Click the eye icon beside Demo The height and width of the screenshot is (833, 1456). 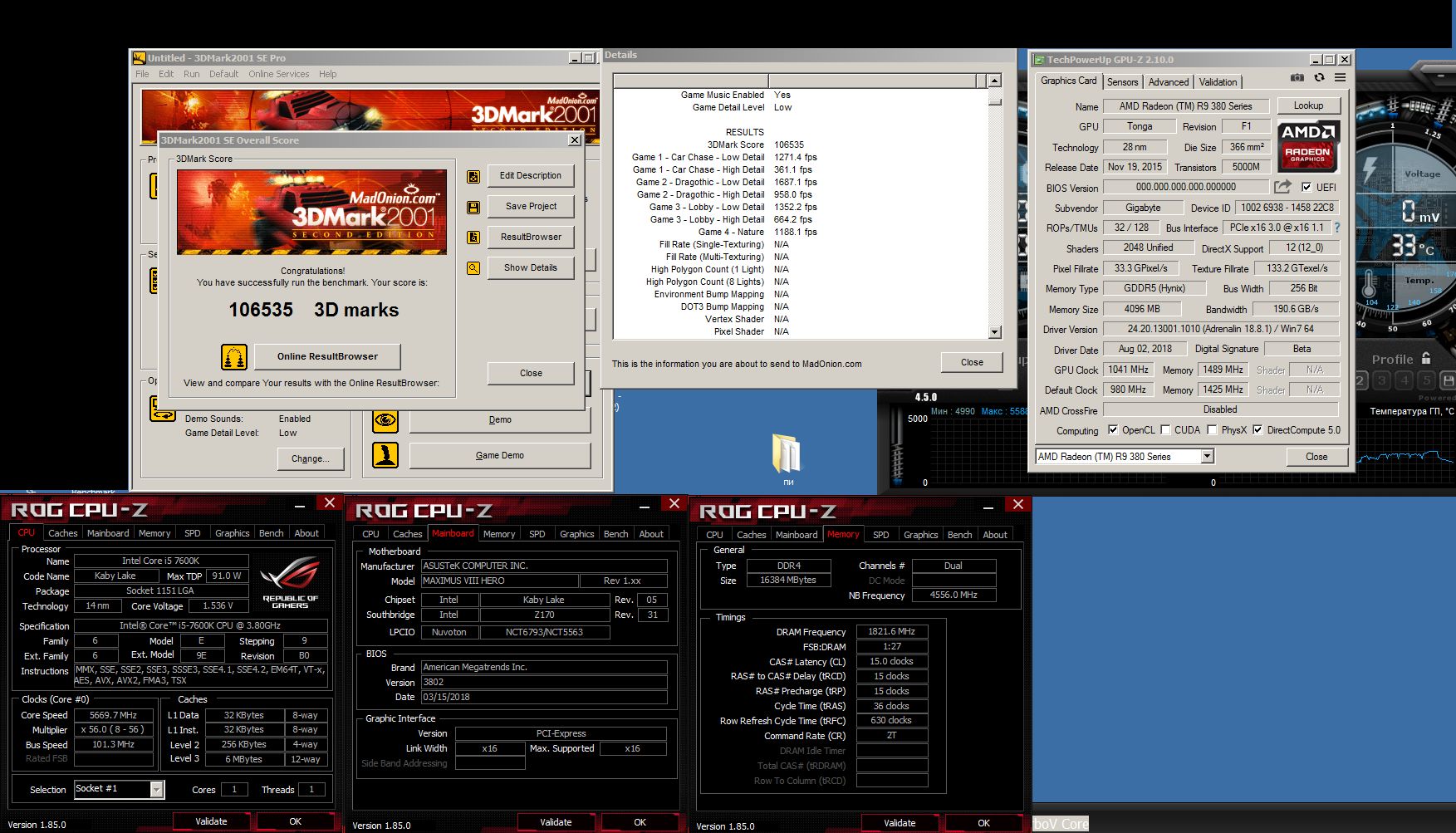pyautogui.click(x=385, y=420)
